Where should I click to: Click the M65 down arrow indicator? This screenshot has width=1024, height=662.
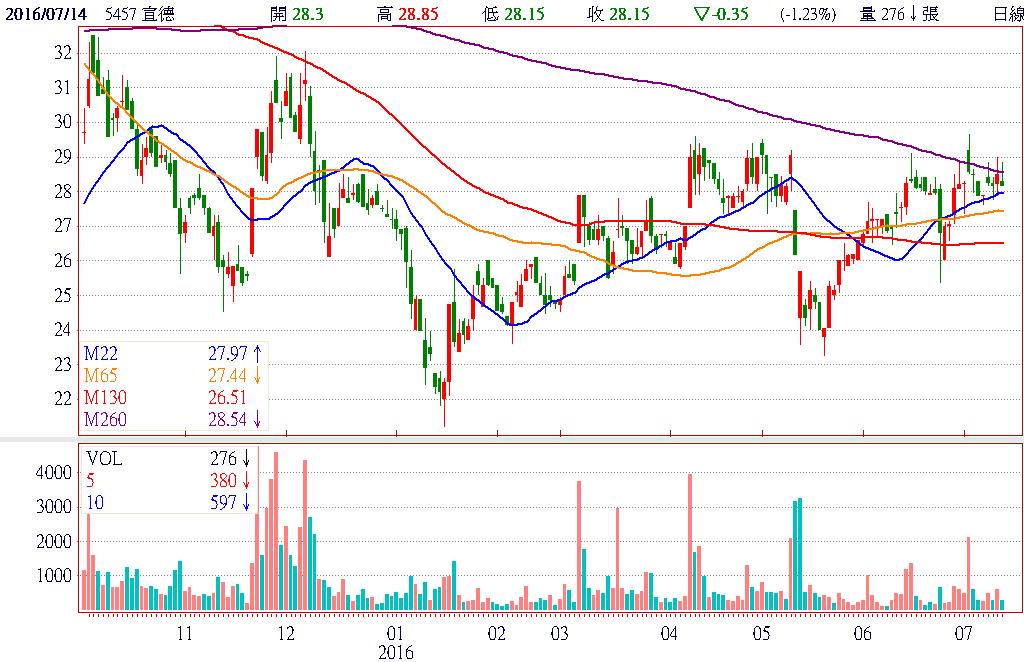pyautogui.click(x=257, y=374)
